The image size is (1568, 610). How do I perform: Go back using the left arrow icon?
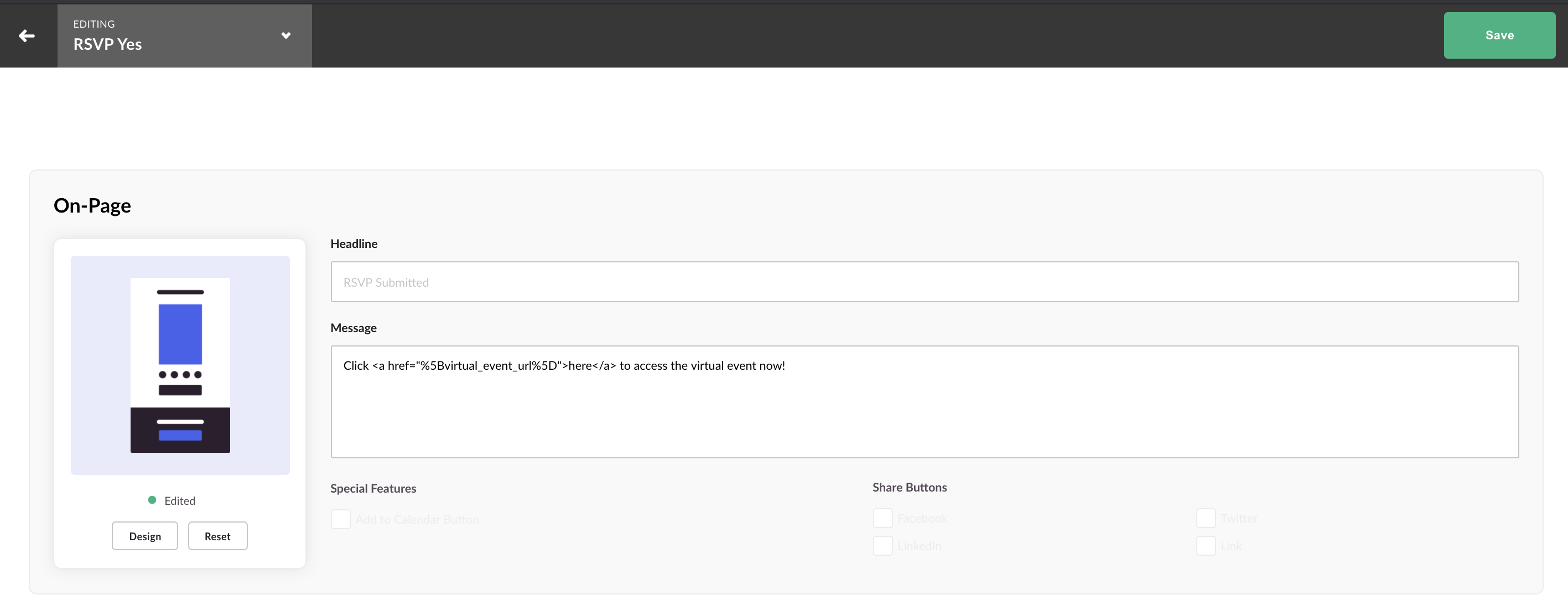pyautogui.click(x=27, y=36)
